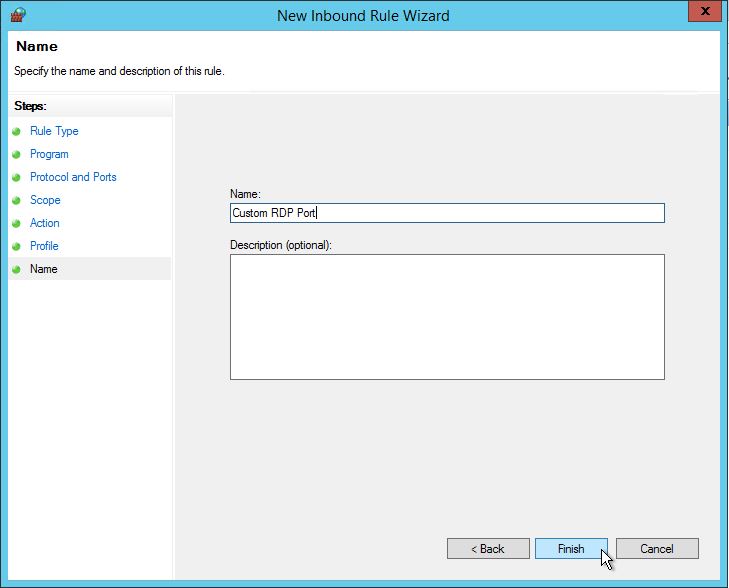The height and width of the screenshot is (588, 729).
Task: Click the green bullet beside Profile
Action: [x=16, y=246]
